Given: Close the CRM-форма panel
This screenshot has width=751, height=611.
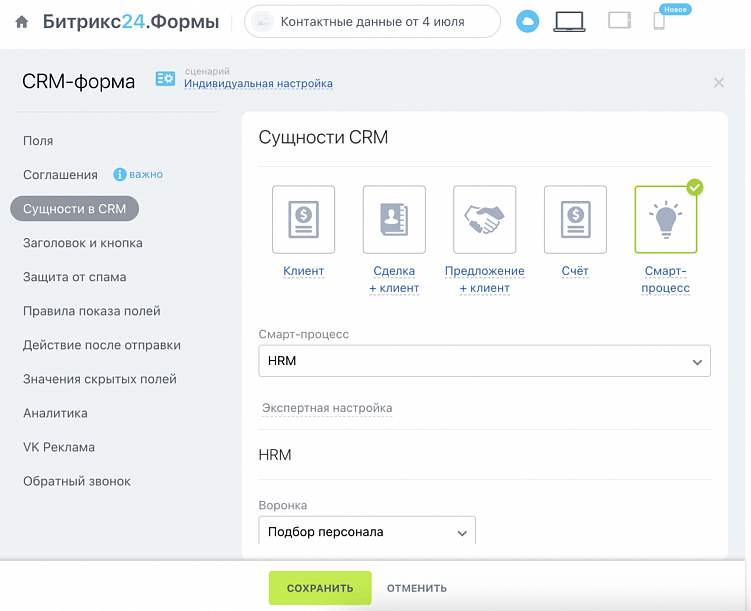Looking at the screenshot, I should (x=718, y=82).
